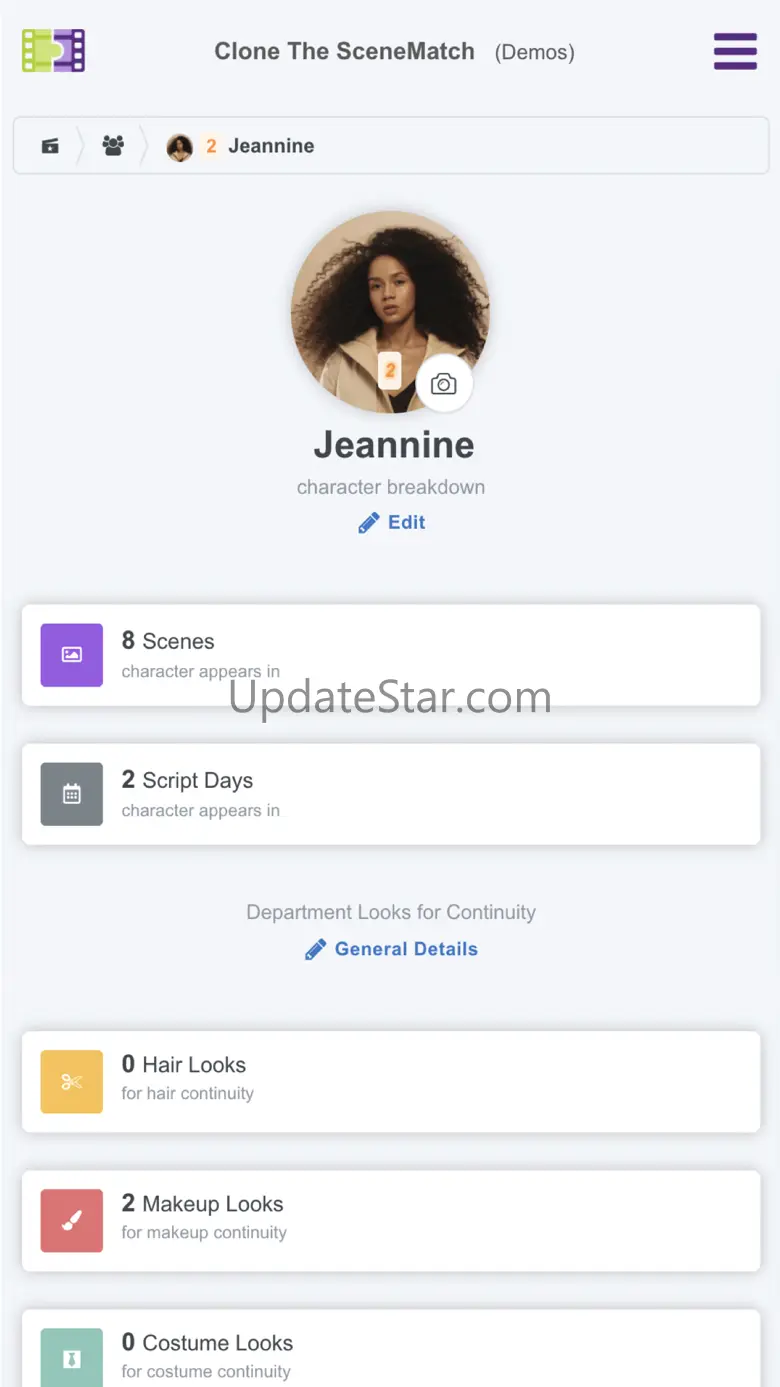The width and height of the screenshot is (780, 1387).
Task: Open the 0 Hair Looks card
Action: click(x=391, y=1081)
